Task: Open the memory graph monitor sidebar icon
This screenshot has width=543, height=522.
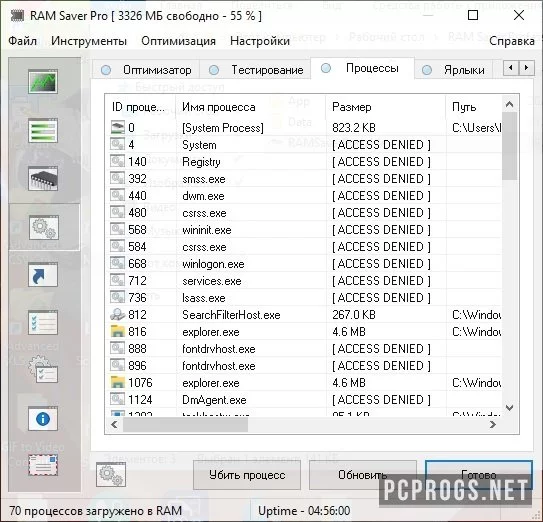Action: 43,82
